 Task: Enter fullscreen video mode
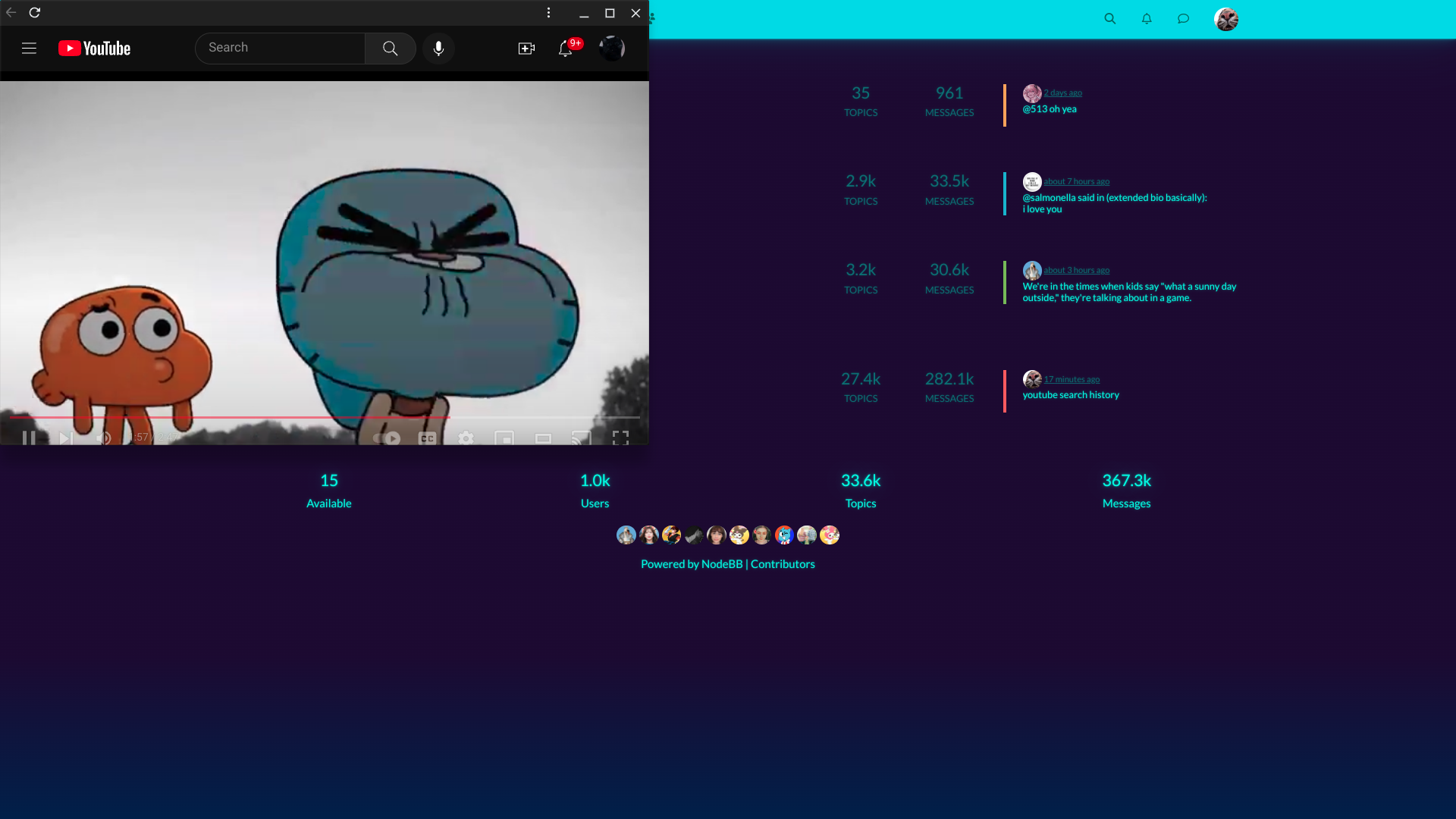(x=620, y=438)
